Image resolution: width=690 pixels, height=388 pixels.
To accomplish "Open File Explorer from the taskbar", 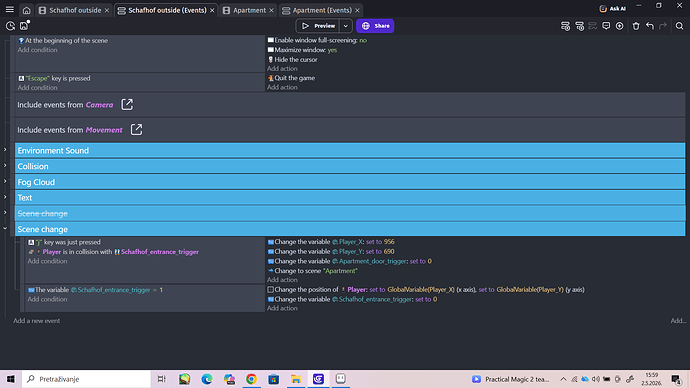I will click(x=296, y=379).
